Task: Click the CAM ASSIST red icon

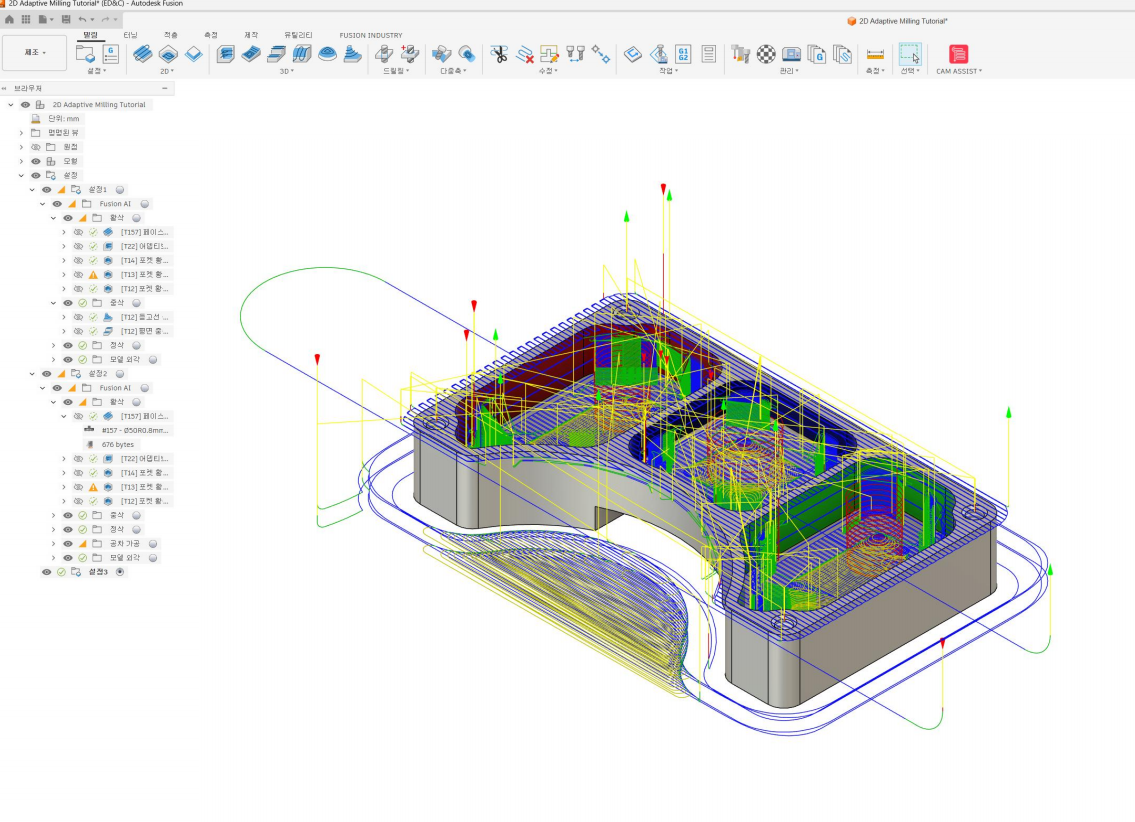Action: (x=958, y=54)
